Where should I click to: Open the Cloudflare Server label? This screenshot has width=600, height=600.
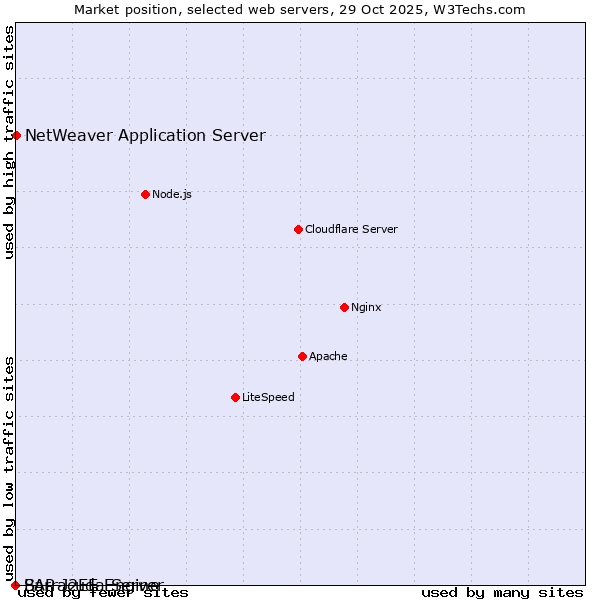coord(351,229)
